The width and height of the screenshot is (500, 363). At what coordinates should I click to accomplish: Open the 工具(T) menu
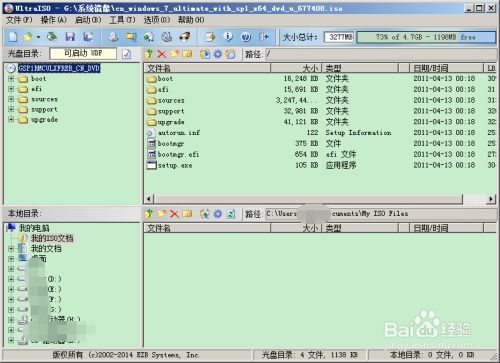122,20
